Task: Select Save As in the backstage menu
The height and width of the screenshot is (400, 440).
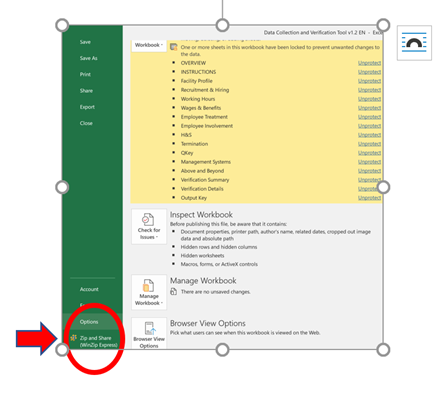Action: click(89, 58)
